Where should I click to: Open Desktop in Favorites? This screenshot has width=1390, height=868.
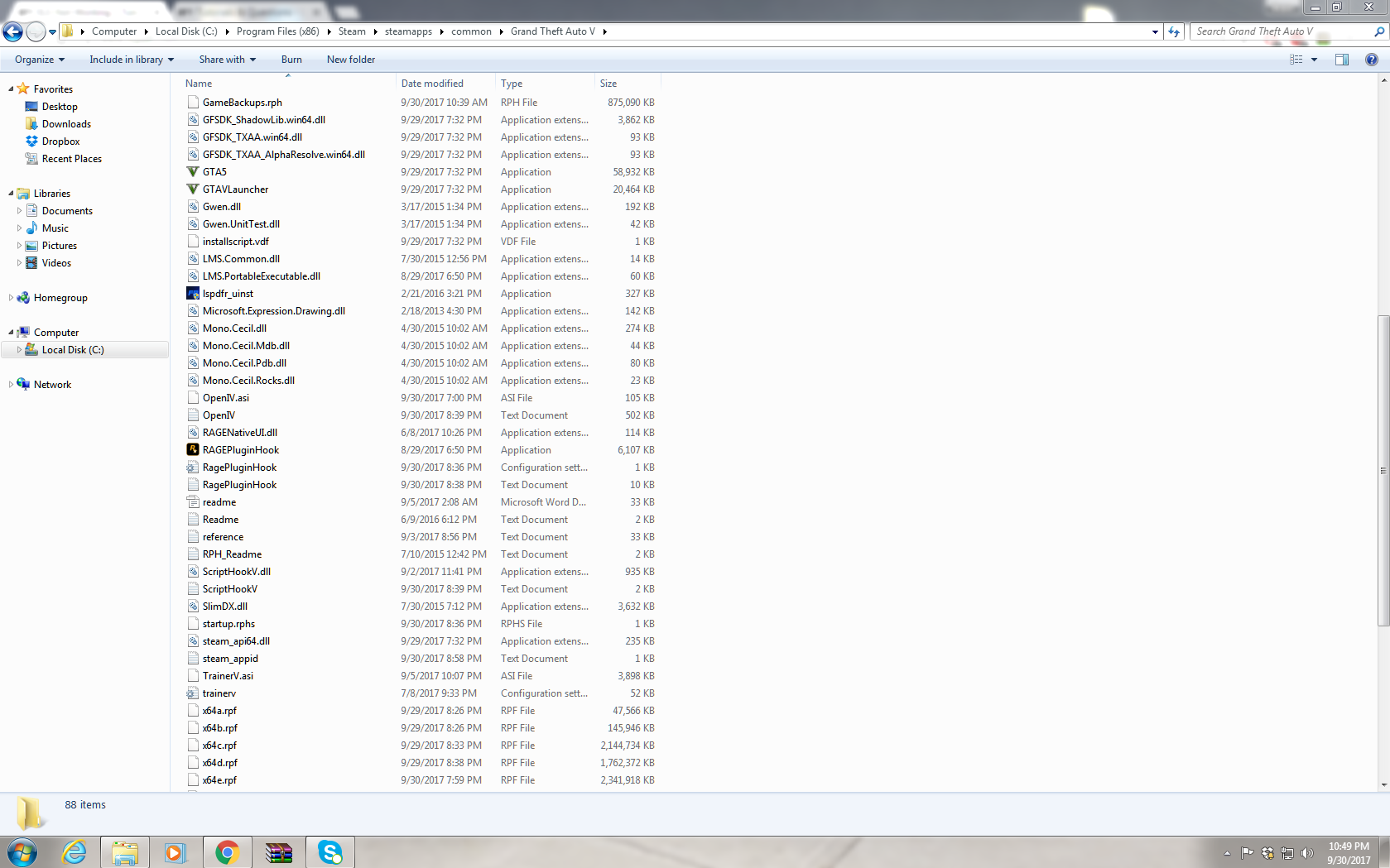[60, 107]
